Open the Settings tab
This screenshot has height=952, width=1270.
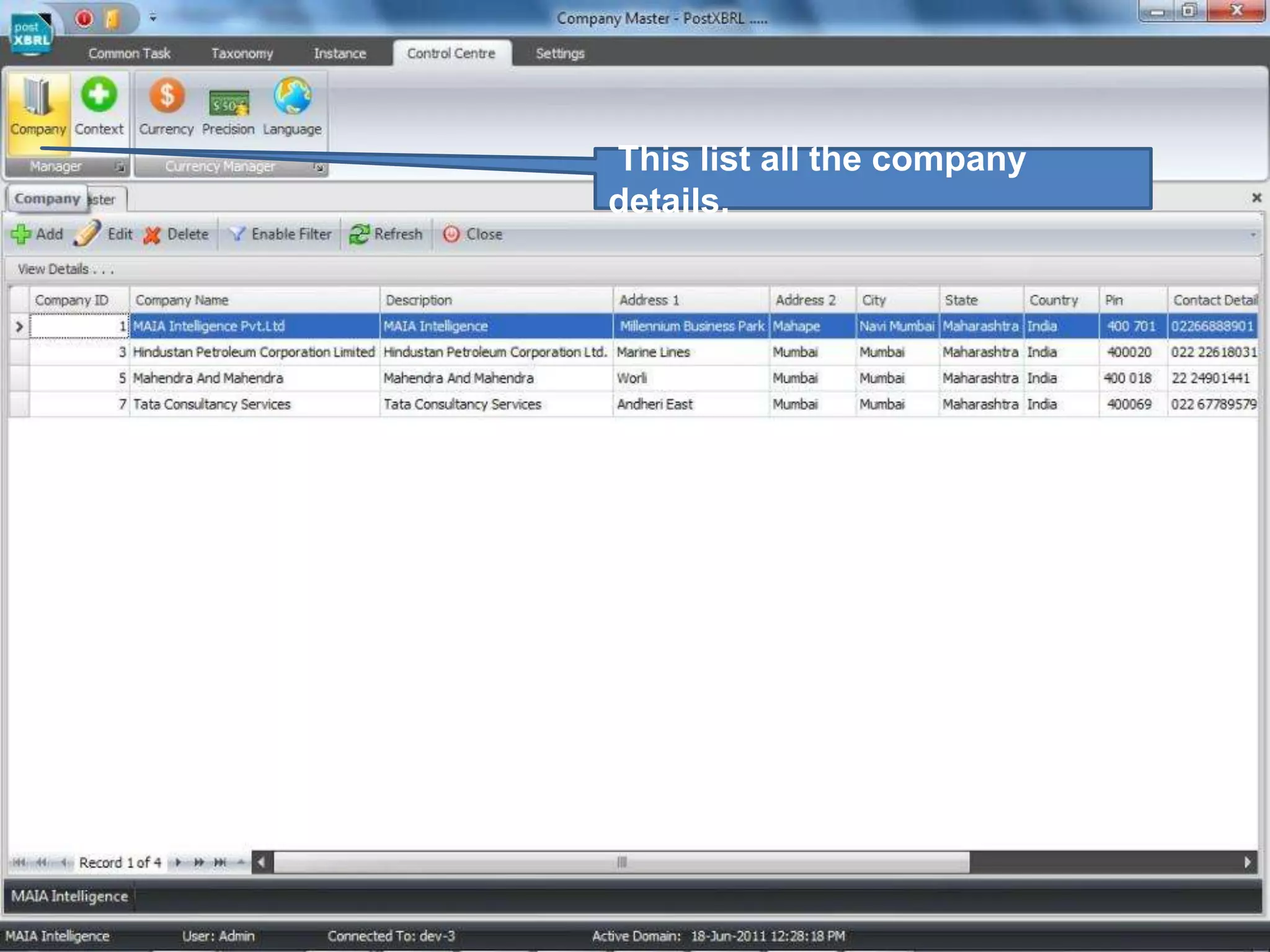point(560,53)
